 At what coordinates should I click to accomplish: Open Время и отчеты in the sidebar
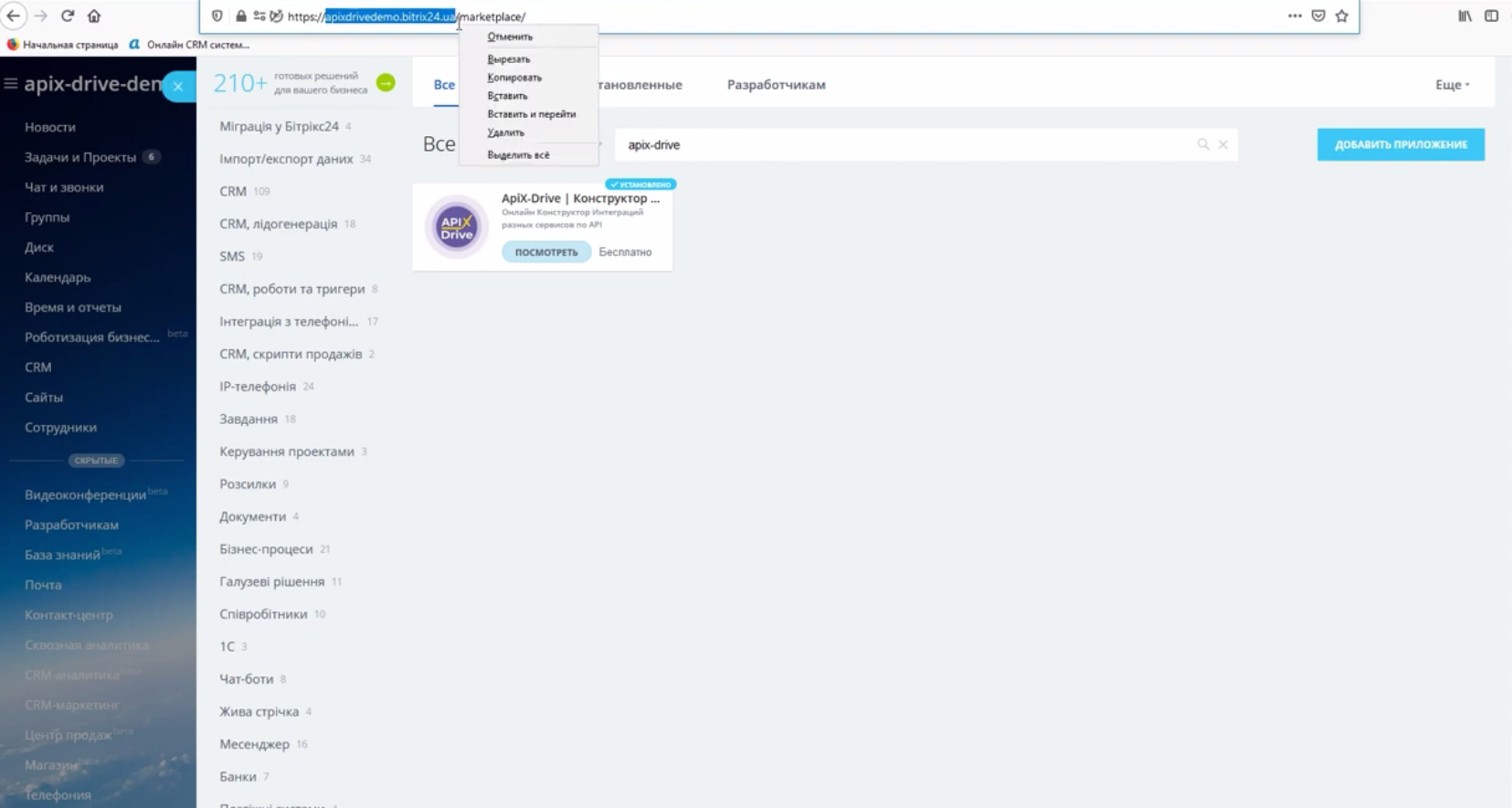73,308
